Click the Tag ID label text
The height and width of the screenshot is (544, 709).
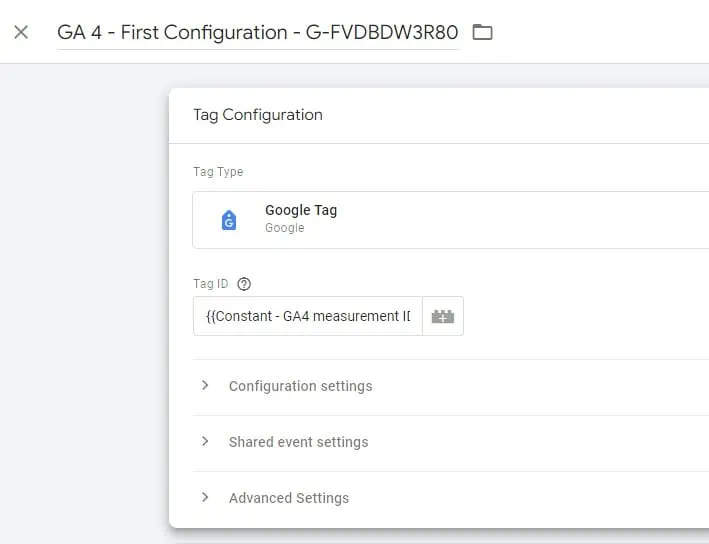click(x=211, y=284)
